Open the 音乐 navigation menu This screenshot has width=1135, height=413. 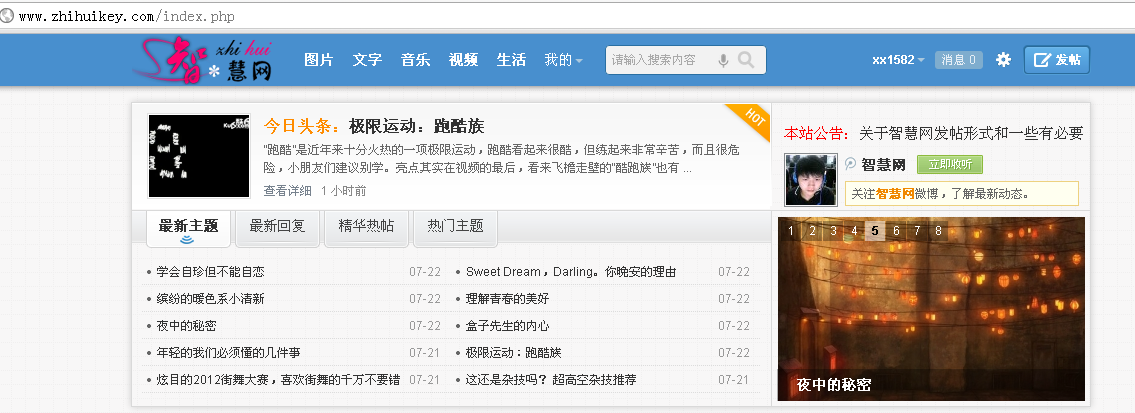415,60
